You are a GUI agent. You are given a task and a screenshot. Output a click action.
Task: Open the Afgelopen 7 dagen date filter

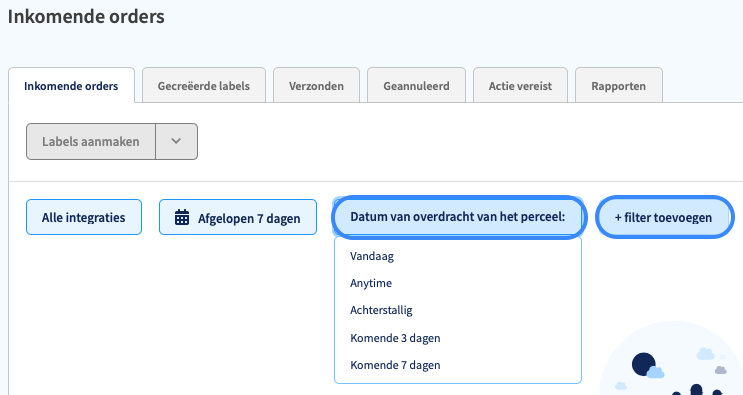pos(238,217)
